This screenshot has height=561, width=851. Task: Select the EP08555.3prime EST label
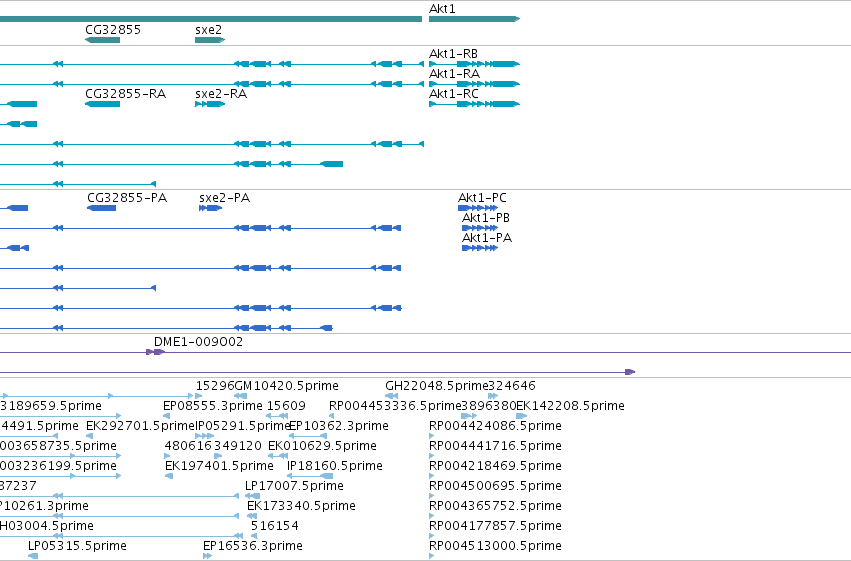click(213, 406)
